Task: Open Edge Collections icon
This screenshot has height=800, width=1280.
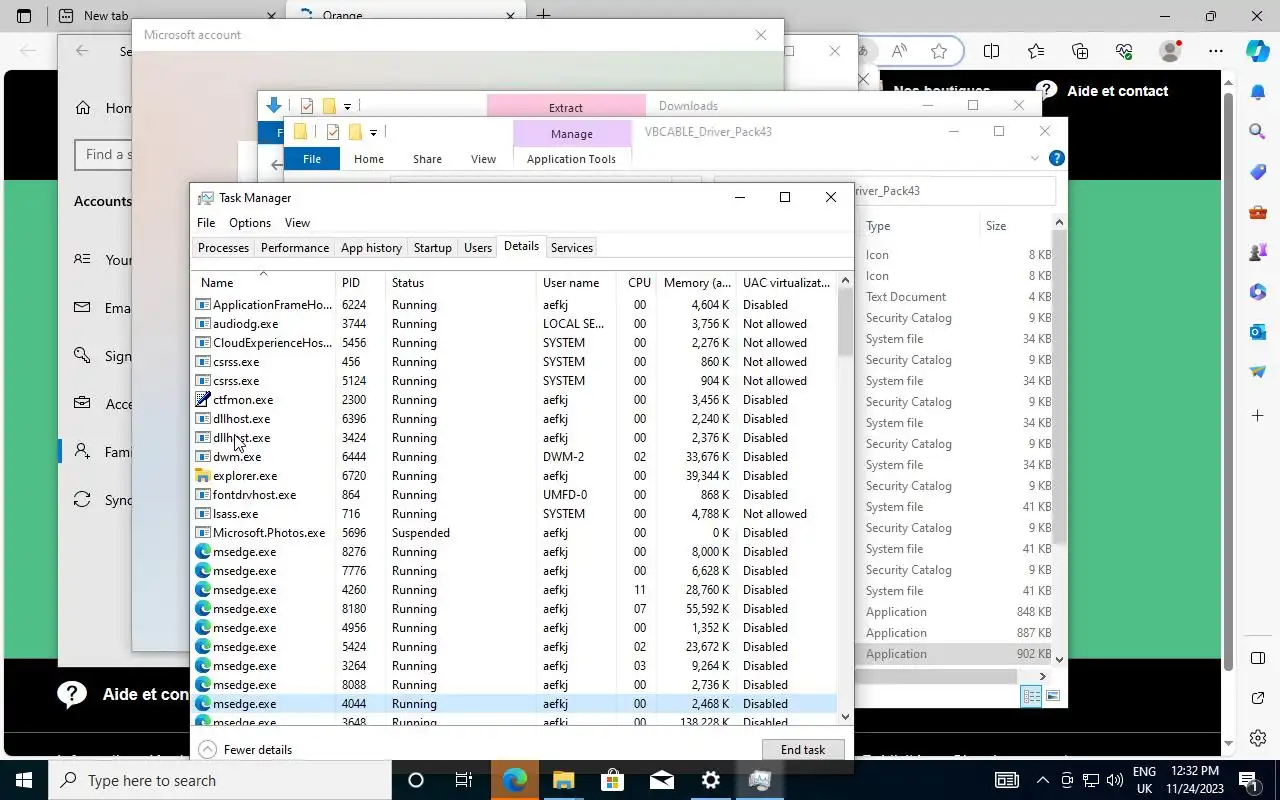Action: (1080, 51)
